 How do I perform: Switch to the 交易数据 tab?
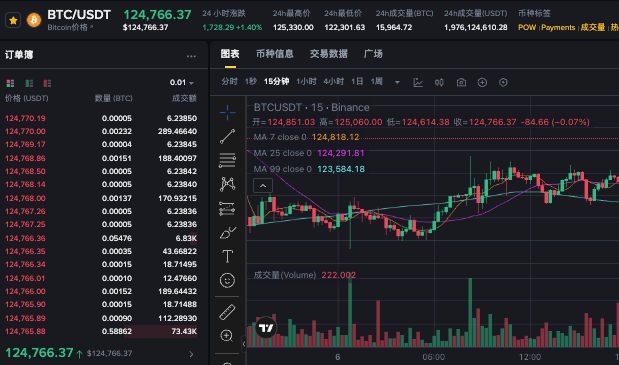(328, 54)
